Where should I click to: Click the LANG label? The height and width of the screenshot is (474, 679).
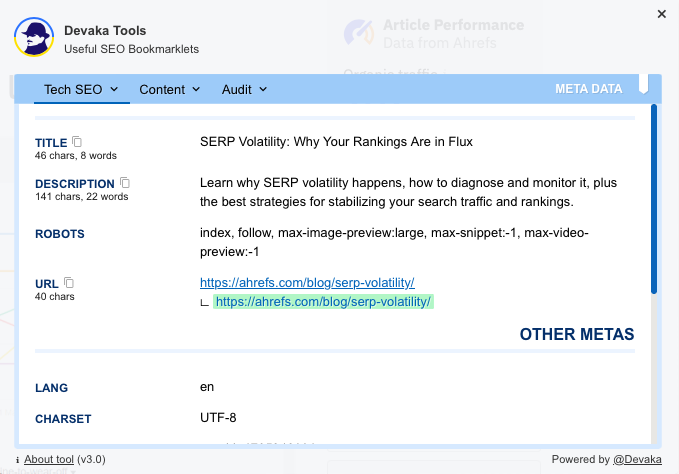(x=52, y=388)
